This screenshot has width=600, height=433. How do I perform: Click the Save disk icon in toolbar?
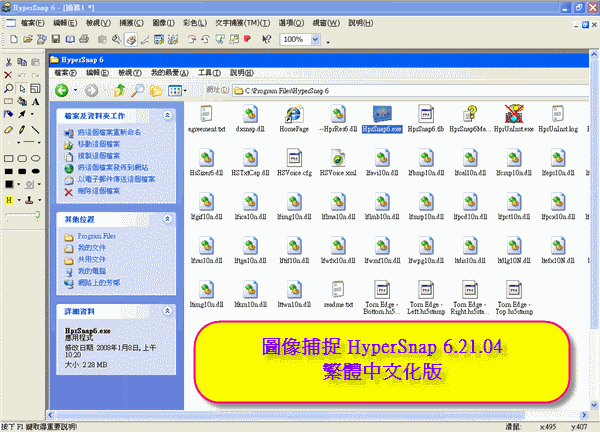(55, 39)
